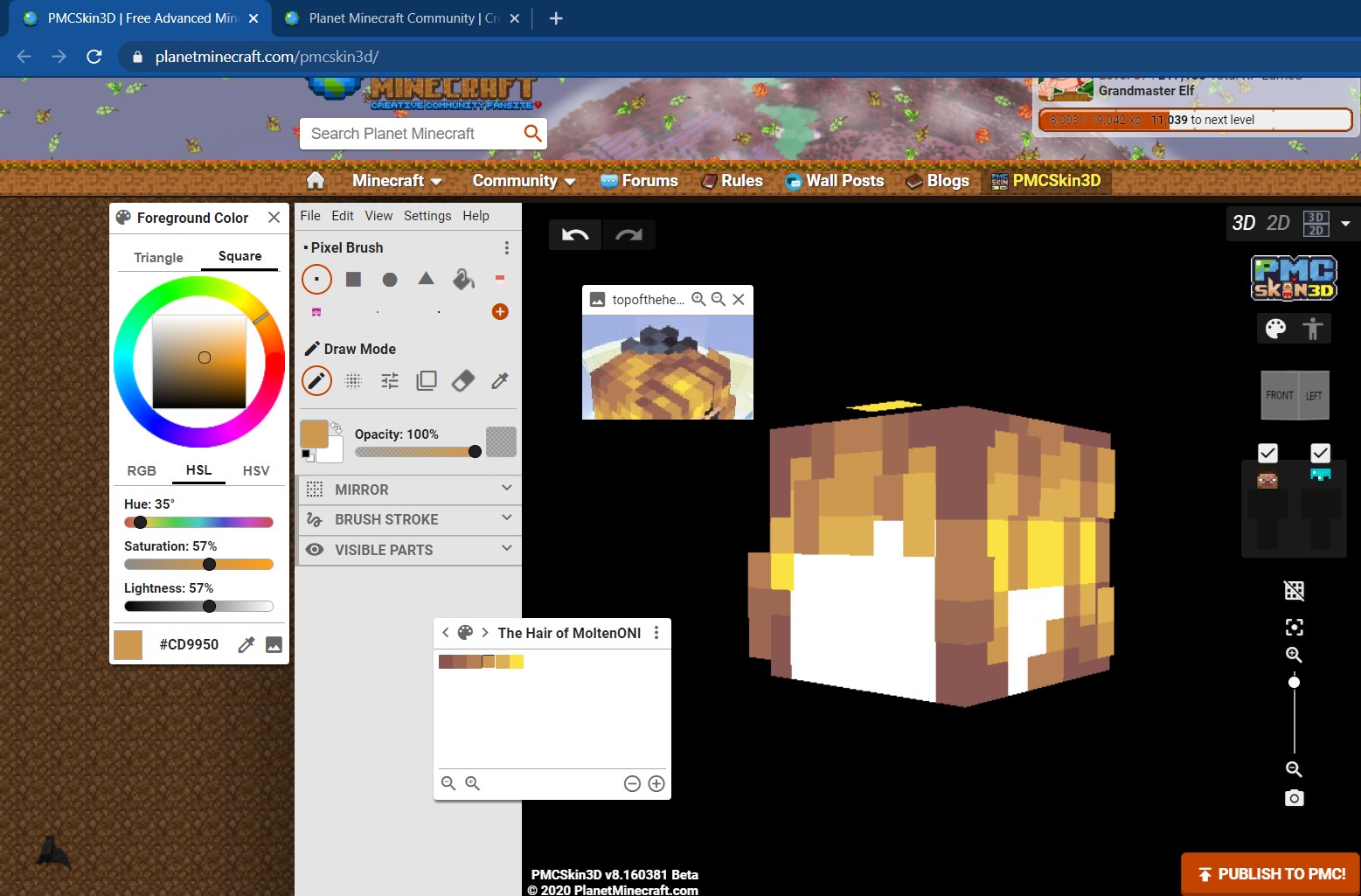Viewport: 1361px width, 896px height.
Task: Switch to the eraser tool
Action: [463, 381]
